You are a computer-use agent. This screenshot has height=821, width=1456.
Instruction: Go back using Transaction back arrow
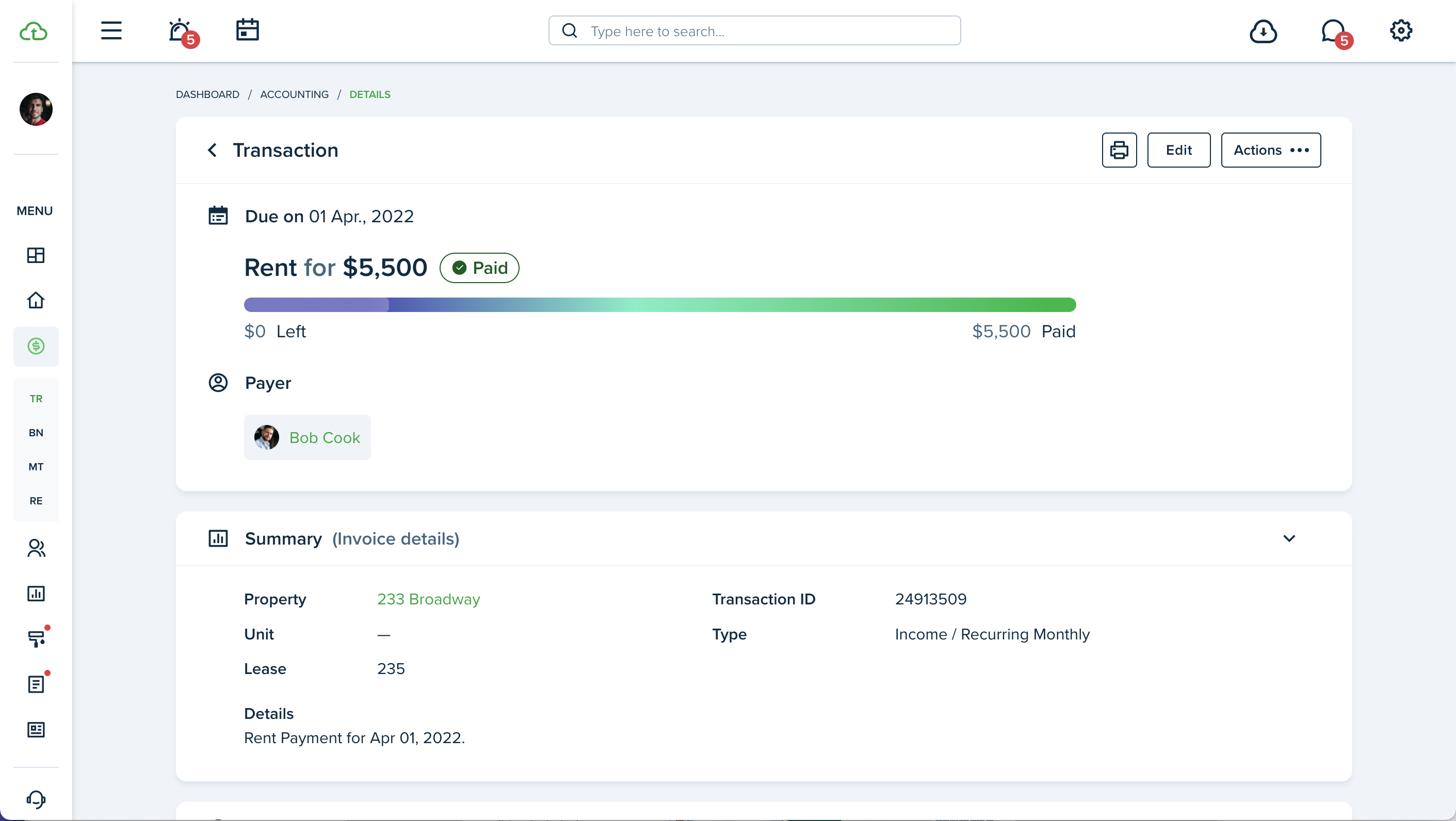(212, 150)
